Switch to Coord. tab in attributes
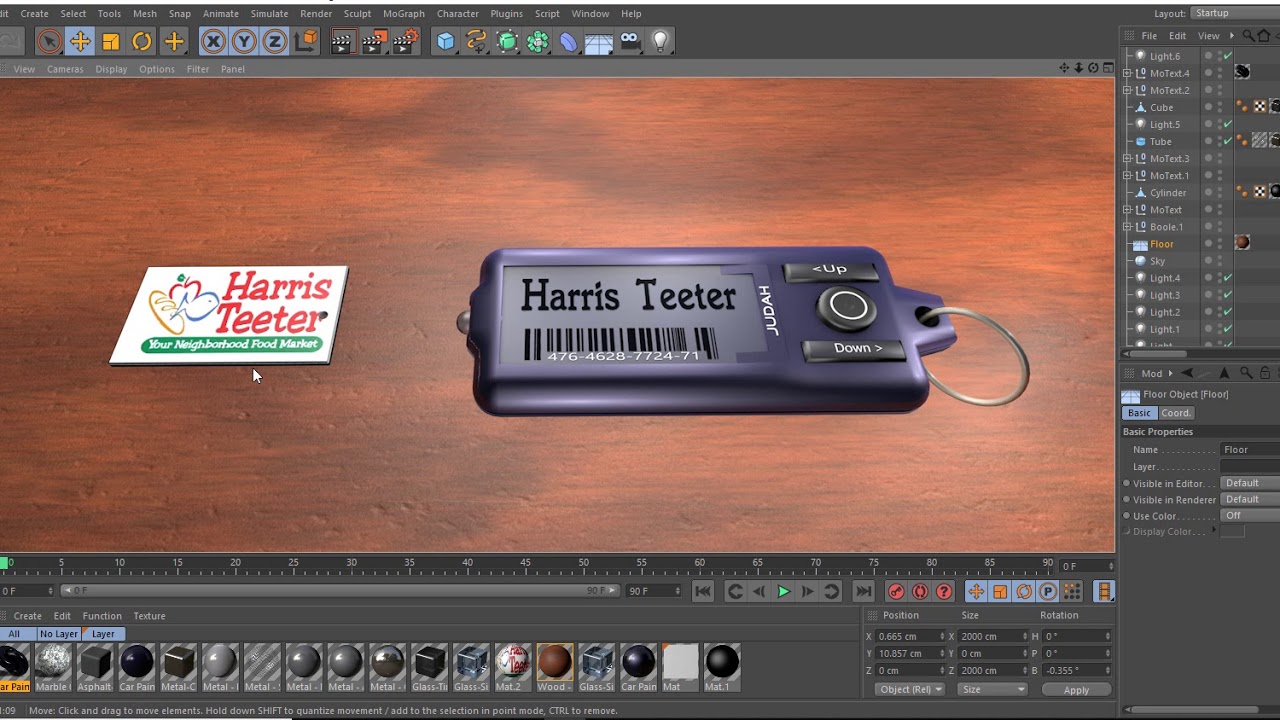Viewport: 1280px width, 720px height. coord(1176,413)
